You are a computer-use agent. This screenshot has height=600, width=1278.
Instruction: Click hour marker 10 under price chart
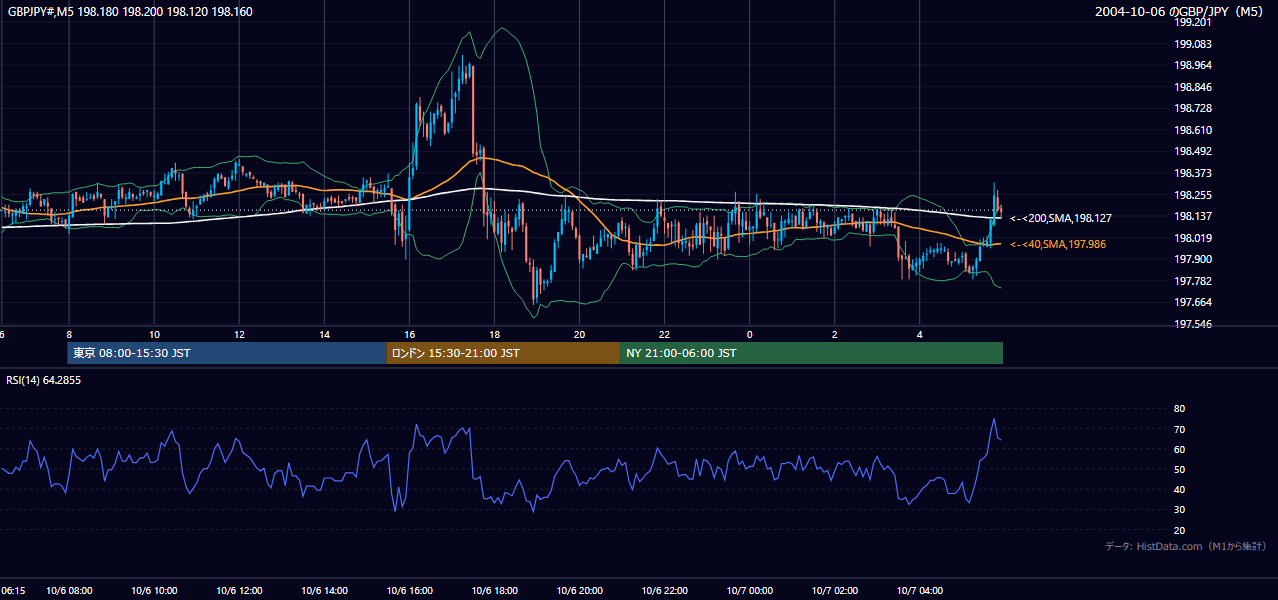pyautogui.click(x=154, y=334)
